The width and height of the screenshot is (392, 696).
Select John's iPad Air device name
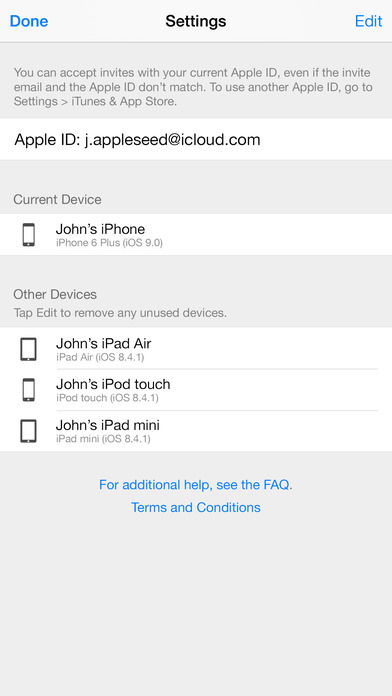point(103,343)
